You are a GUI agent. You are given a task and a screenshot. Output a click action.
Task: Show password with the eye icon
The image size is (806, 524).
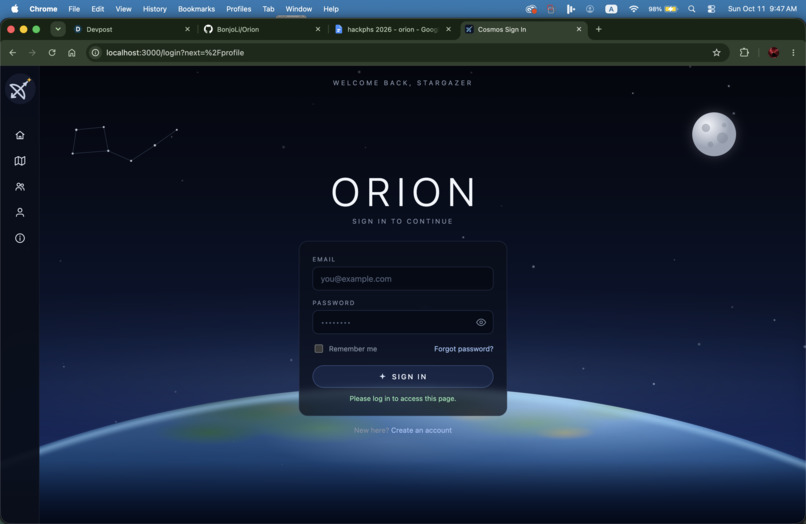point(481,322)
